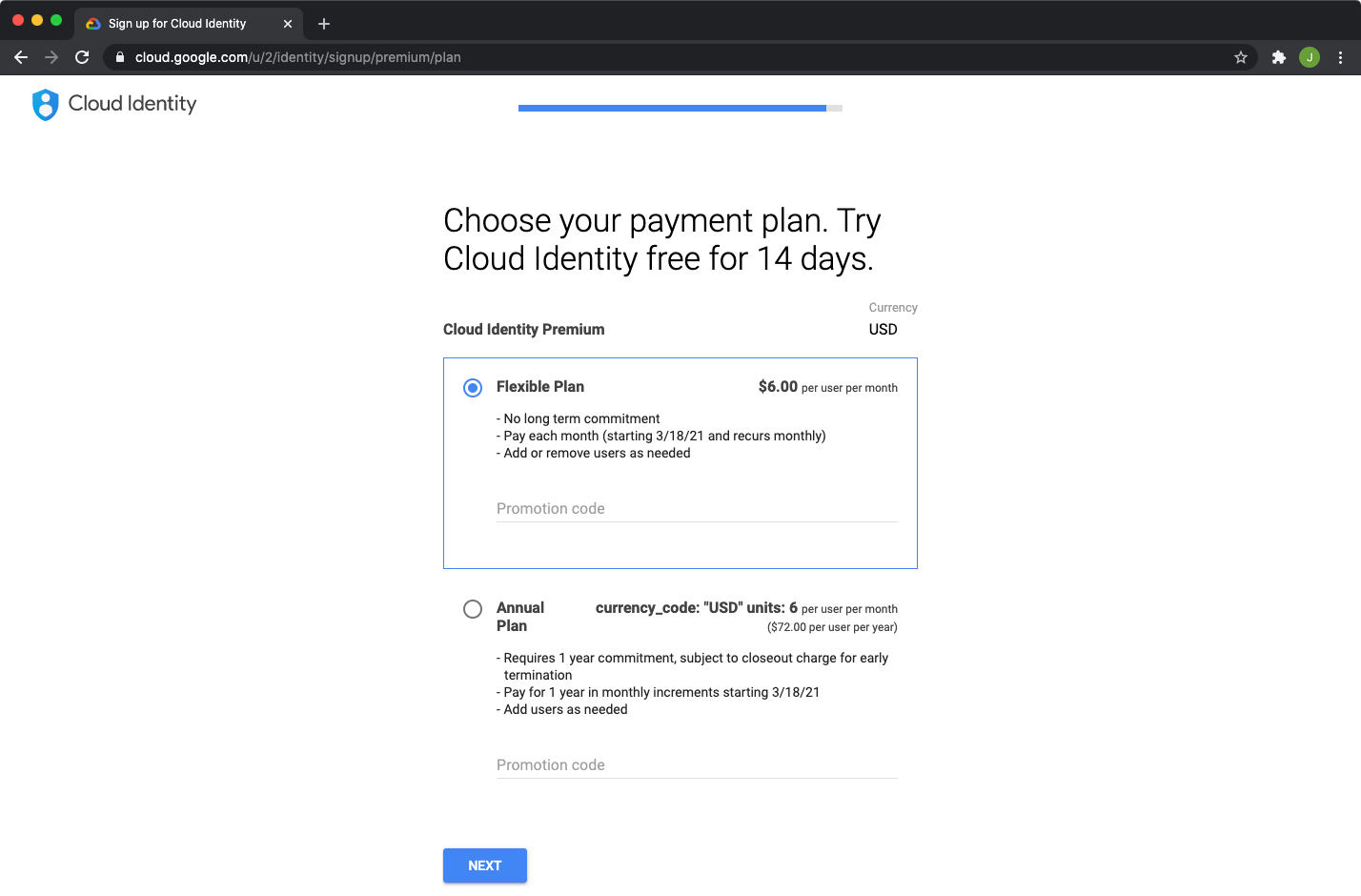Click the Flexible Plan label

tap(540, 387)
